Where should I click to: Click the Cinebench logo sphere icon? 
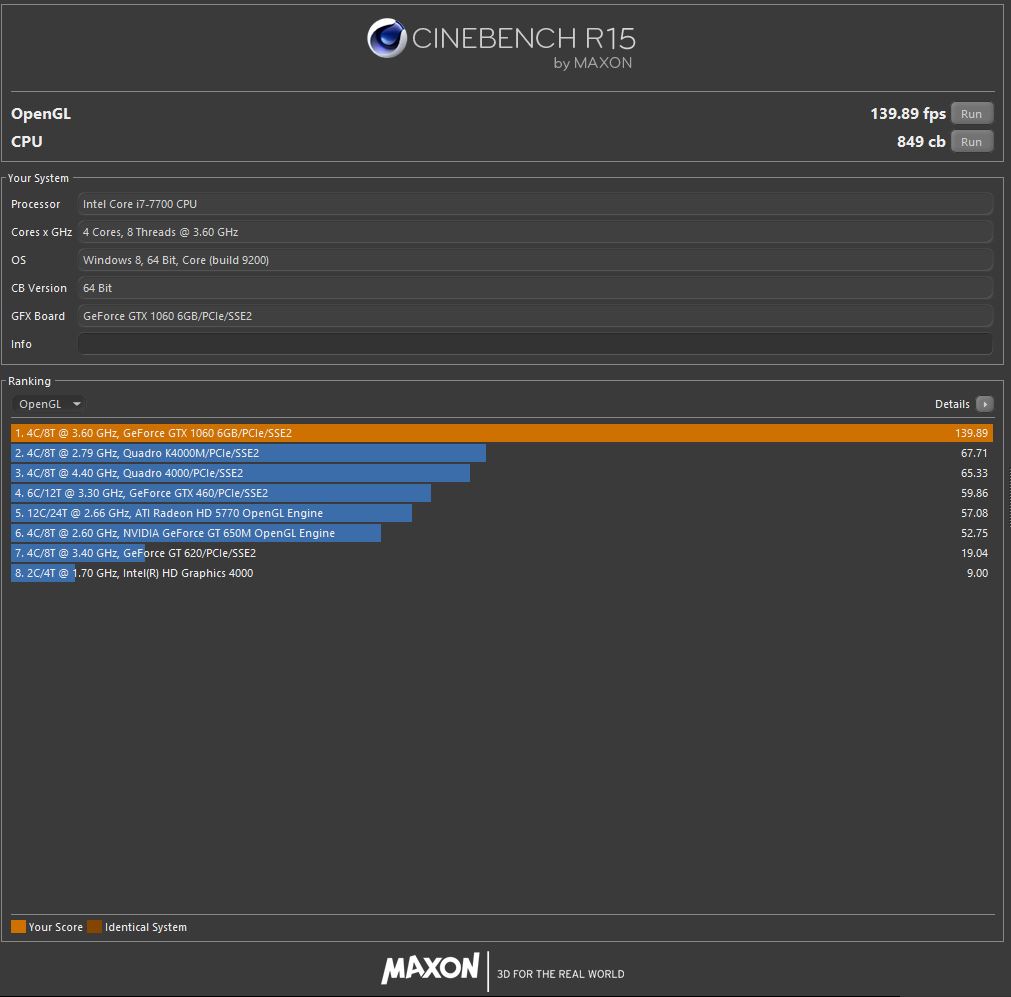coord(387,38)
